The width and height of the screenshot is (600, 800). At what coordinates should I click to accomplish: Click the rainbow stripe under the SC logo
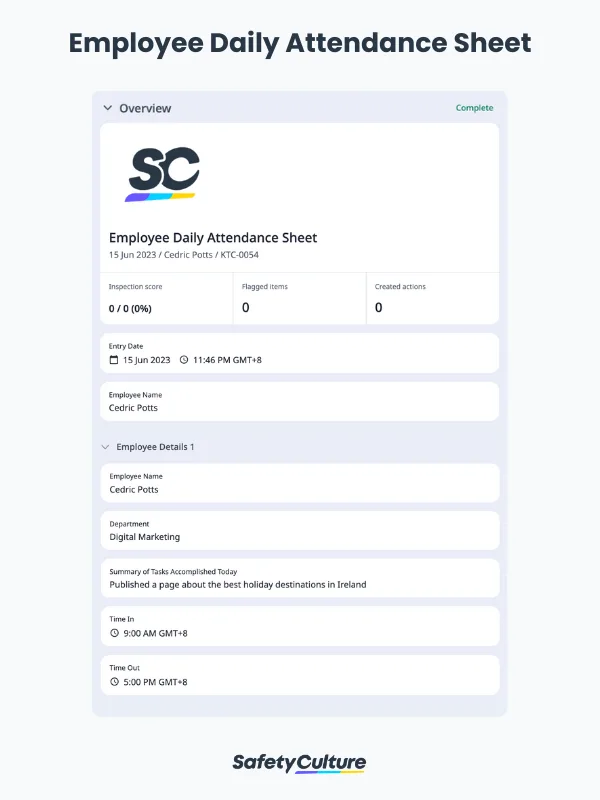162,197
